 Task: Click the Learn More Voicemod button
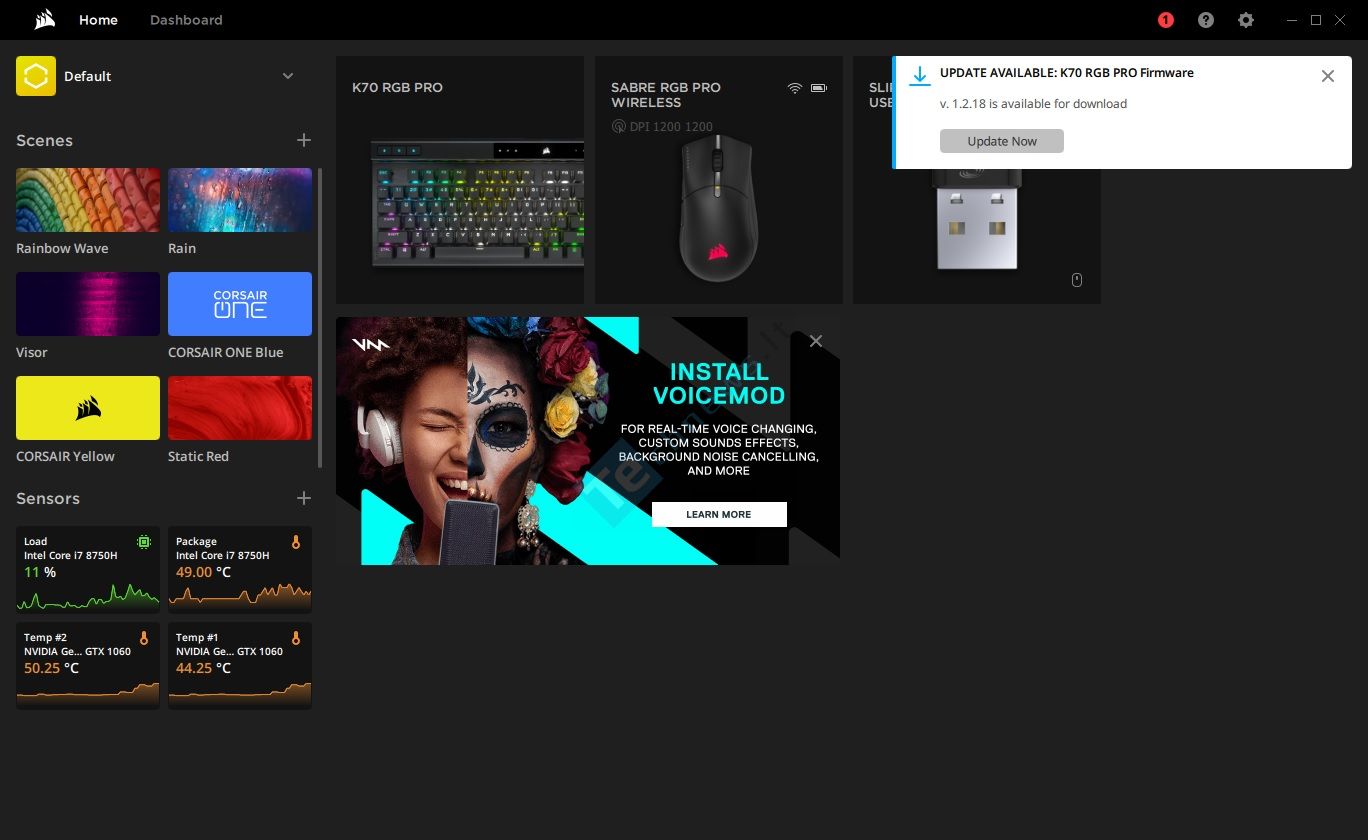pyautogui.click(x=719, y=514)
